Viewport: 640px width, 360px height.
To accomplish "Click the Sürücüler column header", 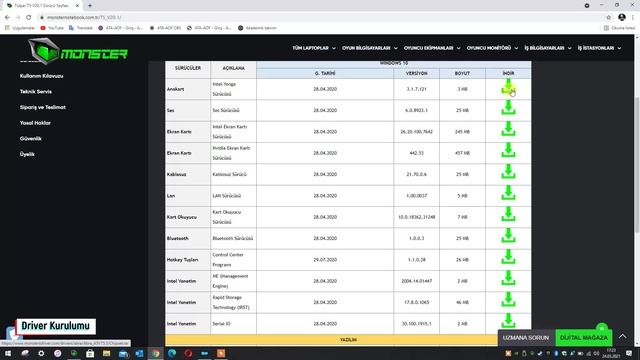I will pyautogui.click(x=188, y=68).
